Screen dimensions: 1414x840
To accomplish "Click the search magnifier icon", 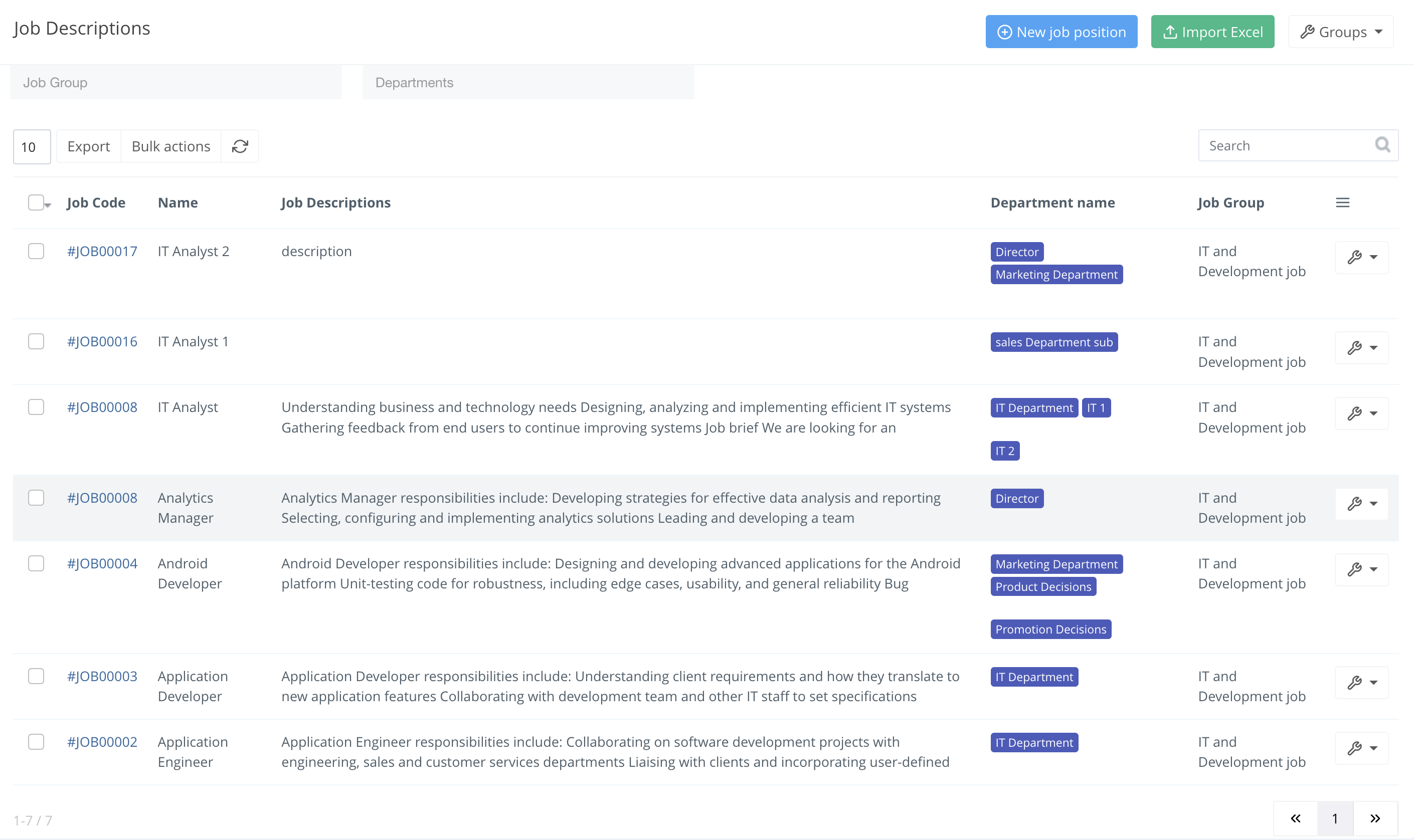I will click(x=1382, y=145).
